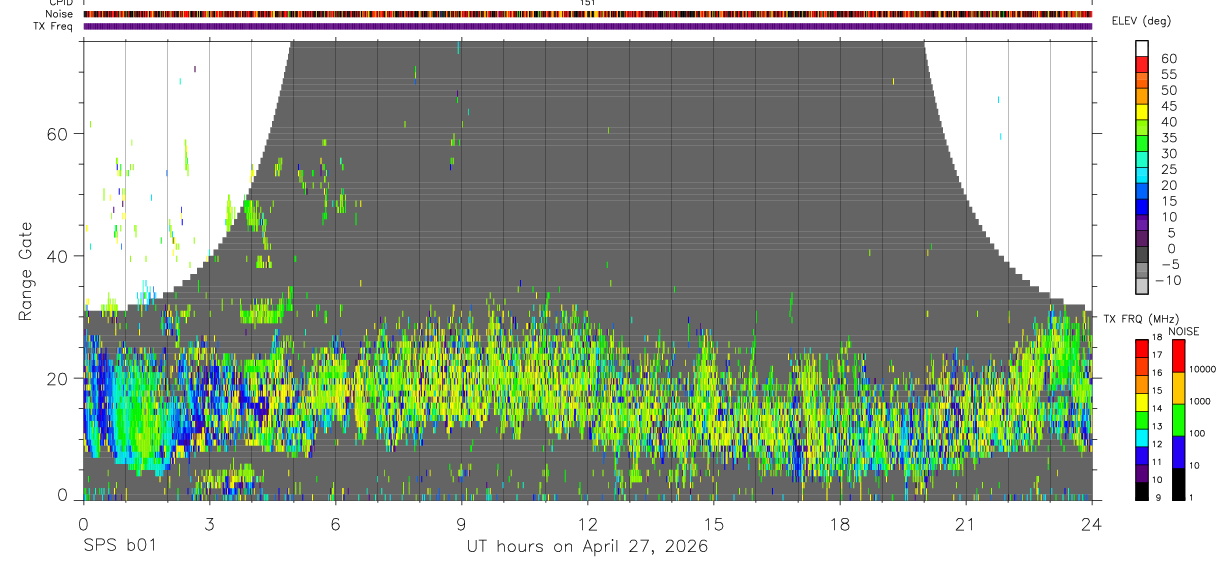1228x567 pixels.
Task: Click the yellow swatch in ELEV legend
Action: click(x=1142, y=113)
